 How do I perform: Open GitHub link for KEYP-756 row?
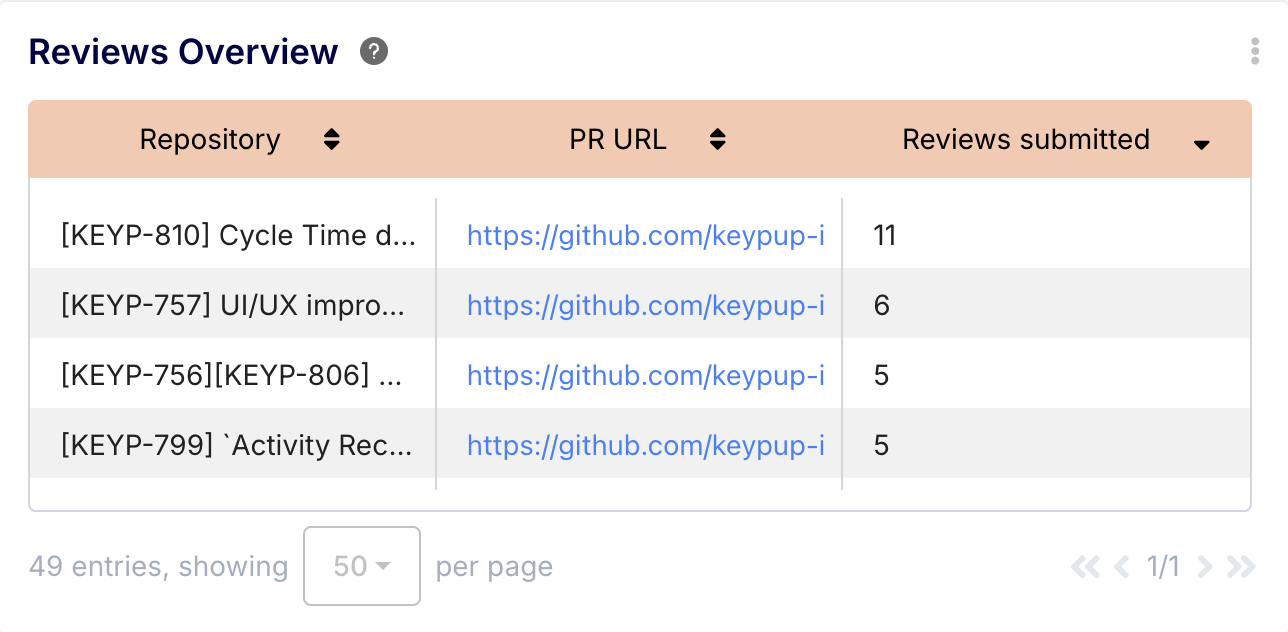(645, 375)
